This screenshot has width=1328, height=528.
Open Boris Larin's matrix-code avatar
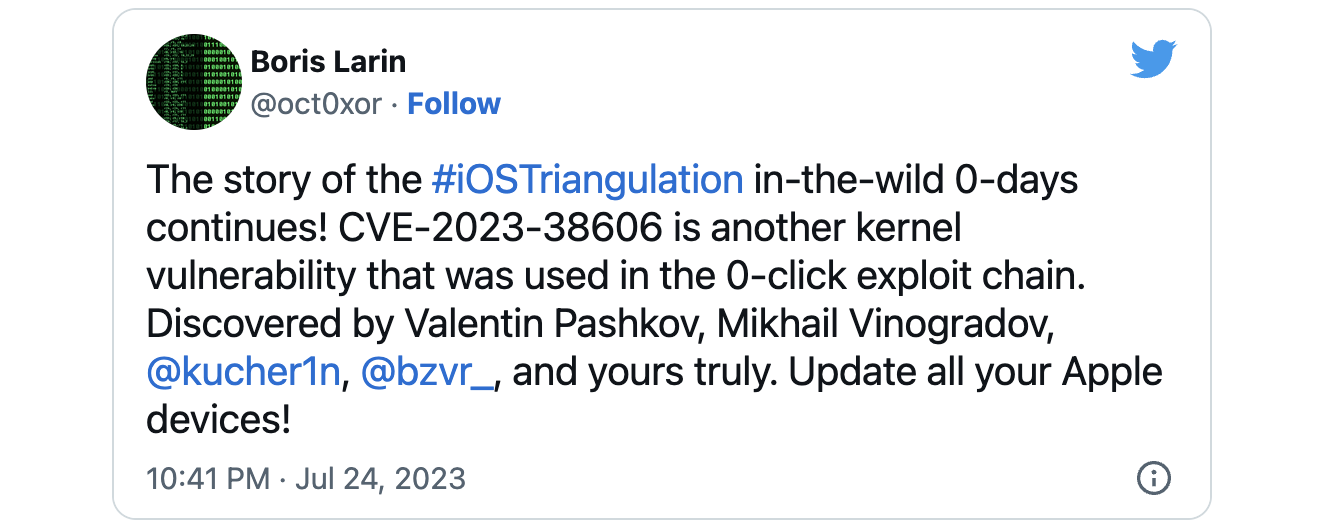click(194, 81)
